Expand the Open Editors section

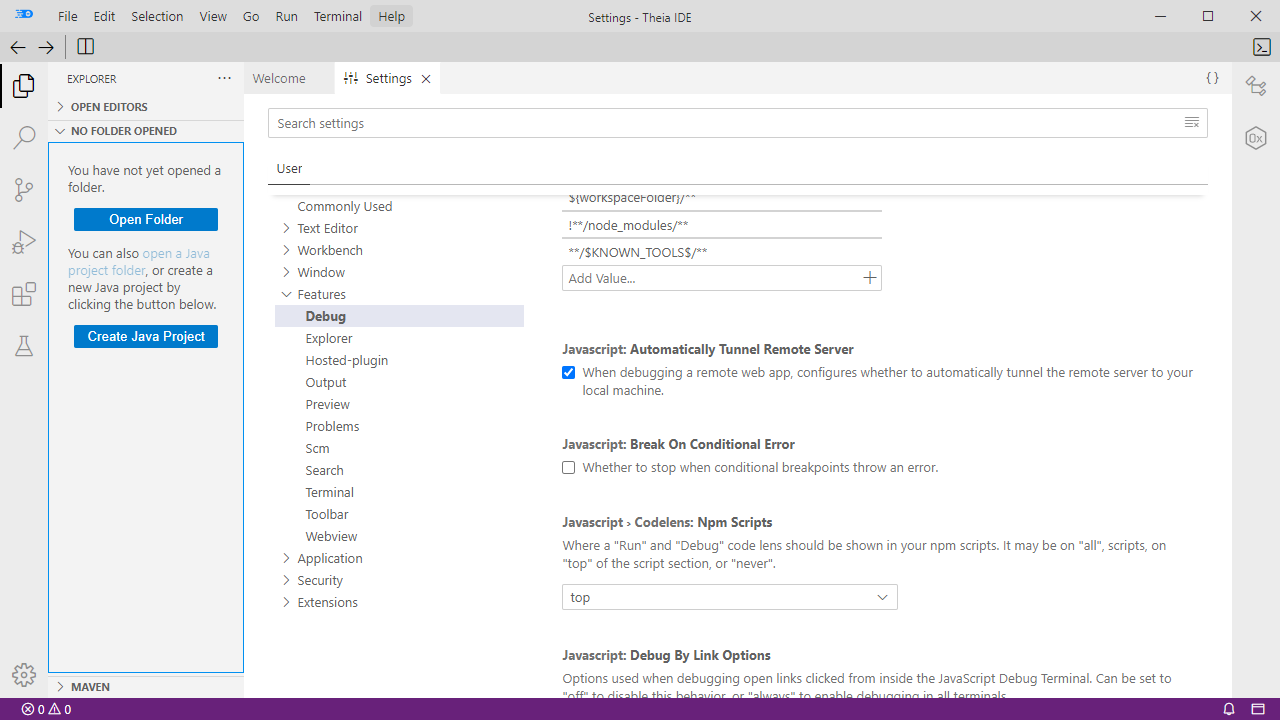pos(146,107)
